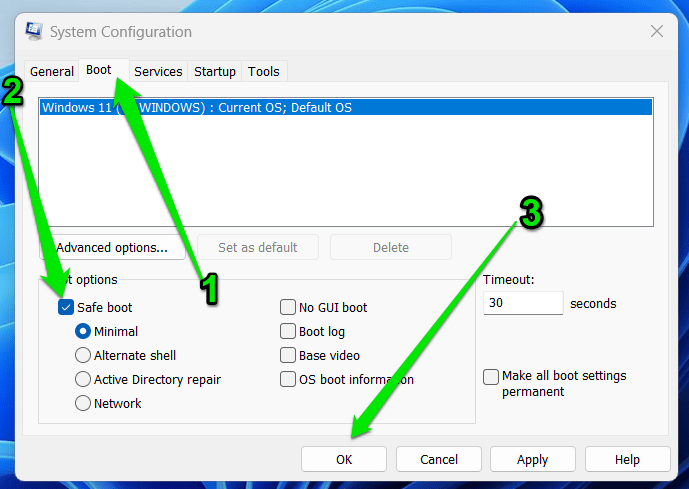The height and width of the screenshot is (489, 689).
Task: Tick the Boot log checkbox
Action: click(x=288, y=331)
